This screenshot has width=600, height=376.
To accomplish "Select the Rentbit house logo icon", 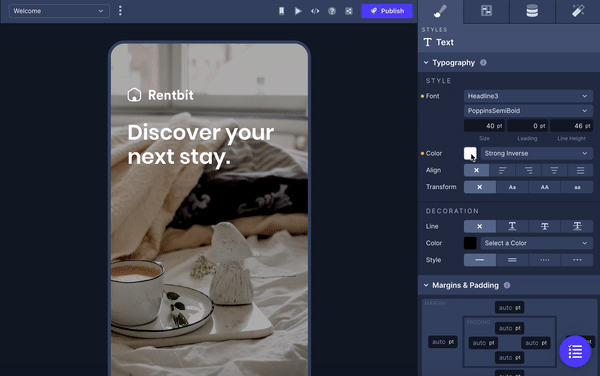I will (134, 95).
